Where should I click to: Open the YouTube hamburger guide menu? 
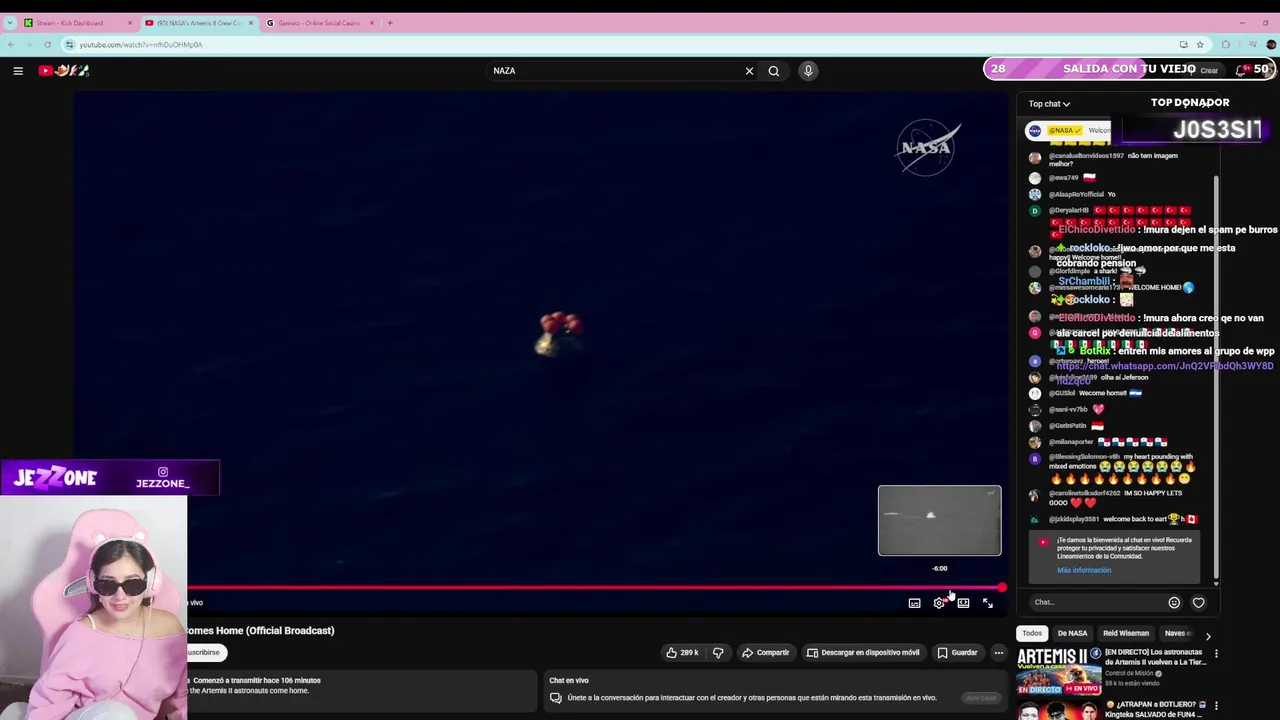coord(18,70)
